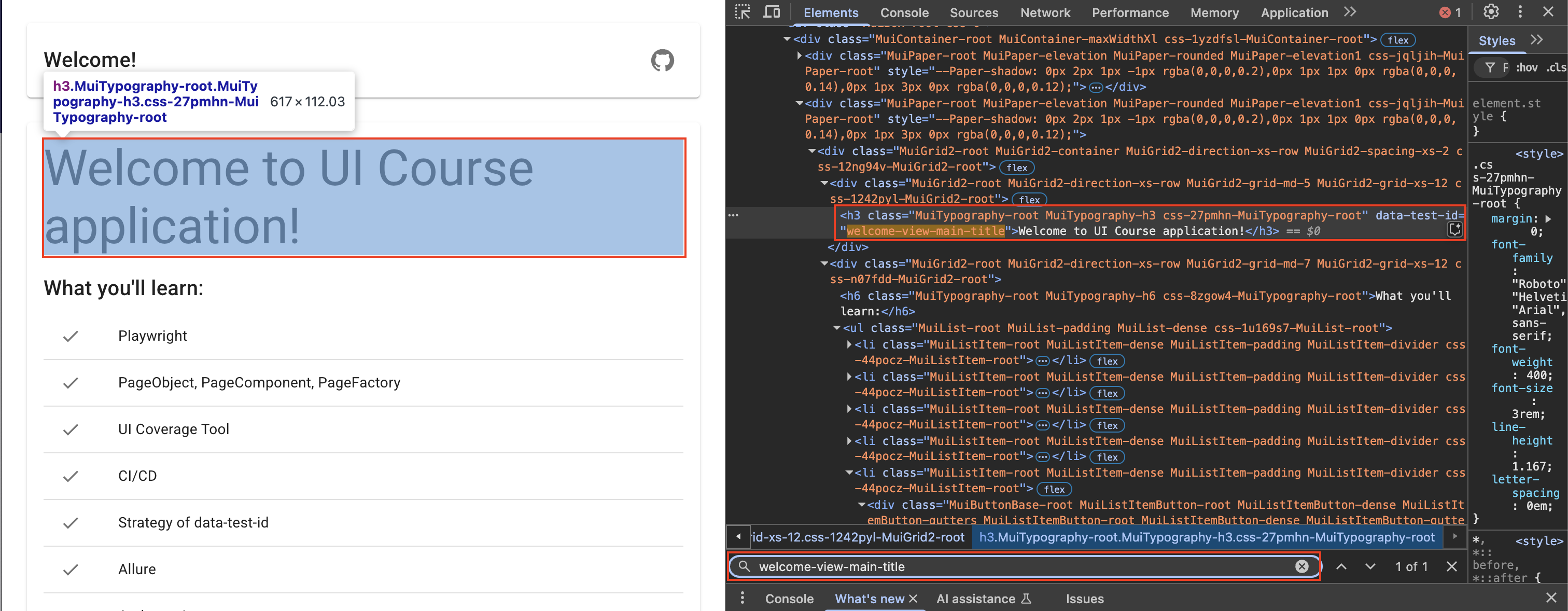Click the three-dots actions gutter beside the h3 node

(733, 215)
